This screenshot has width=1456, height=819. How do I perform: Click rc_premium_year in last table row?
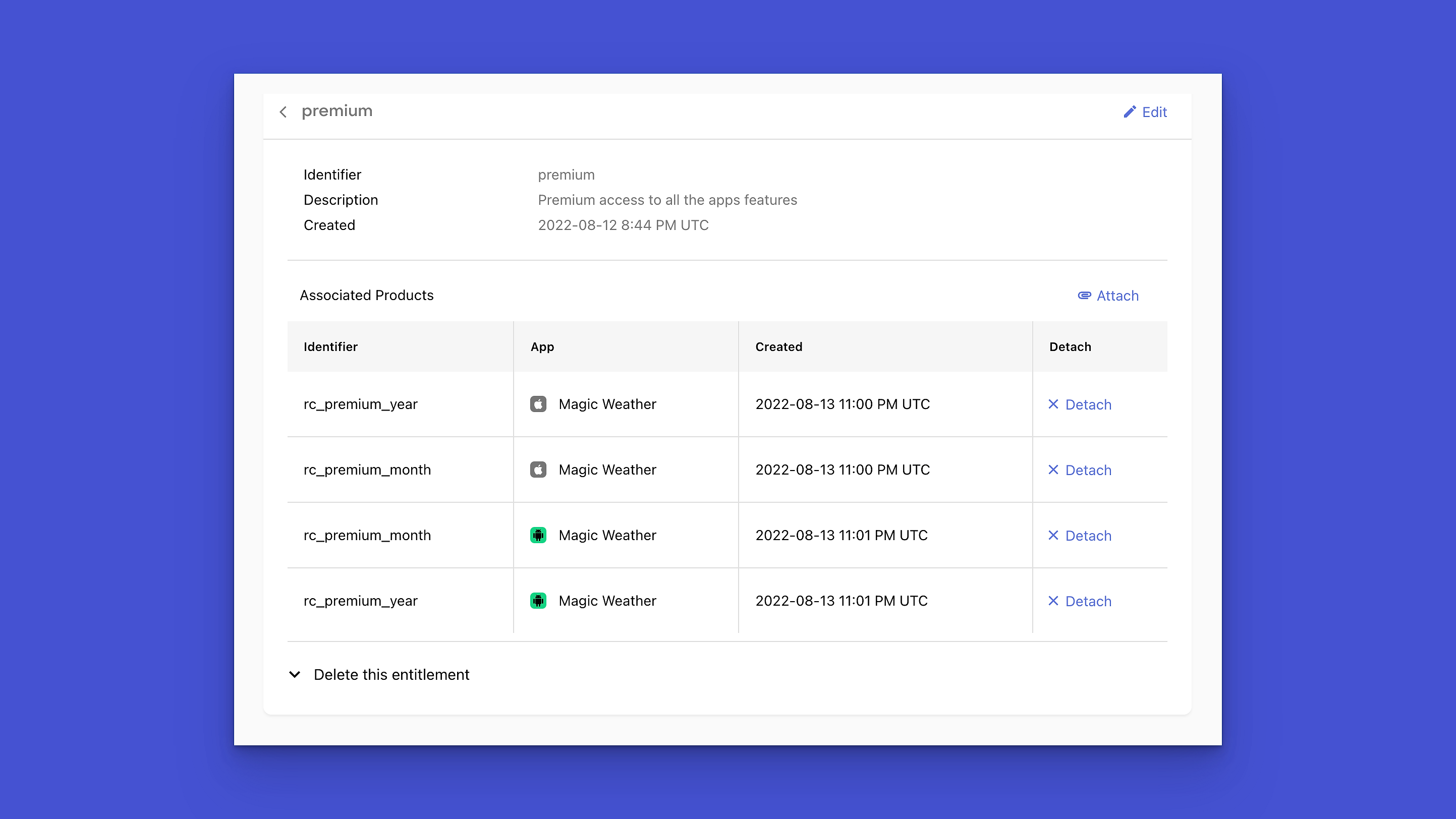360,601
